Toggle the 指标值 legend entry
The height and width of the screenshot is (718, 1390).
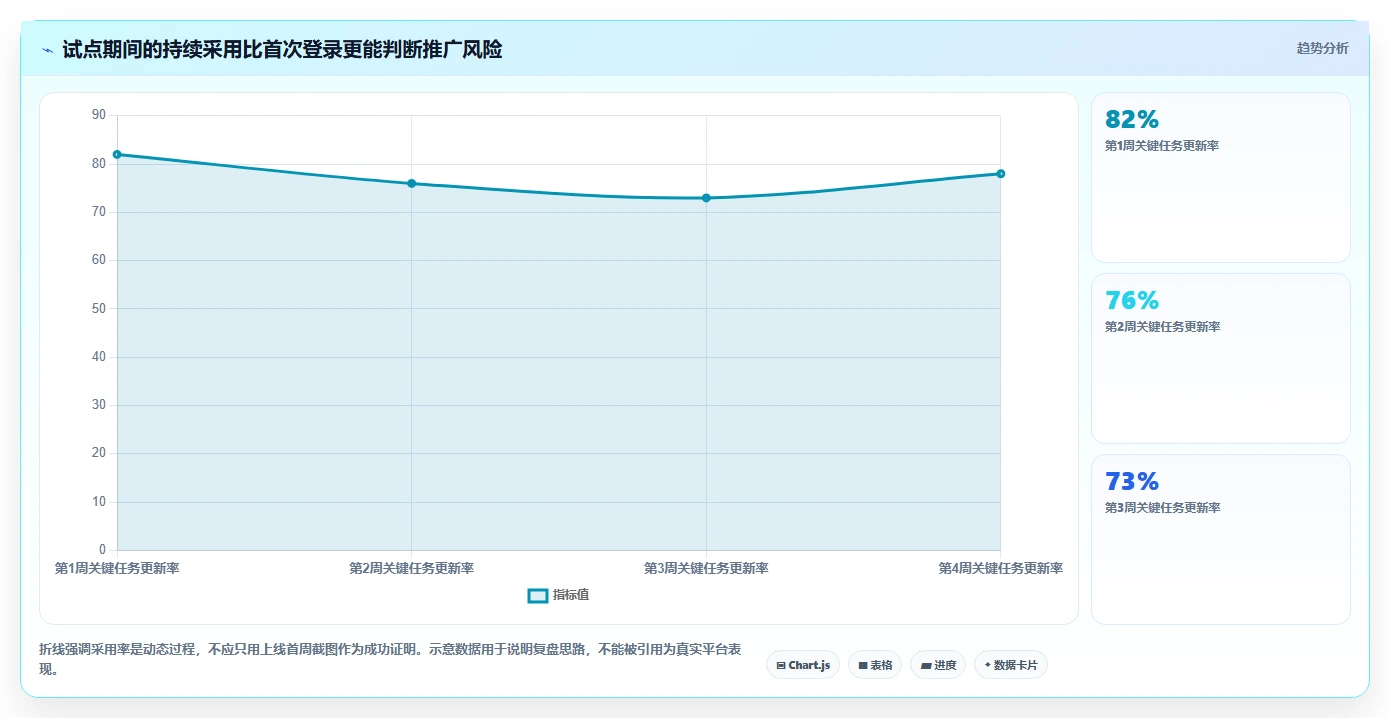(558, 595)
